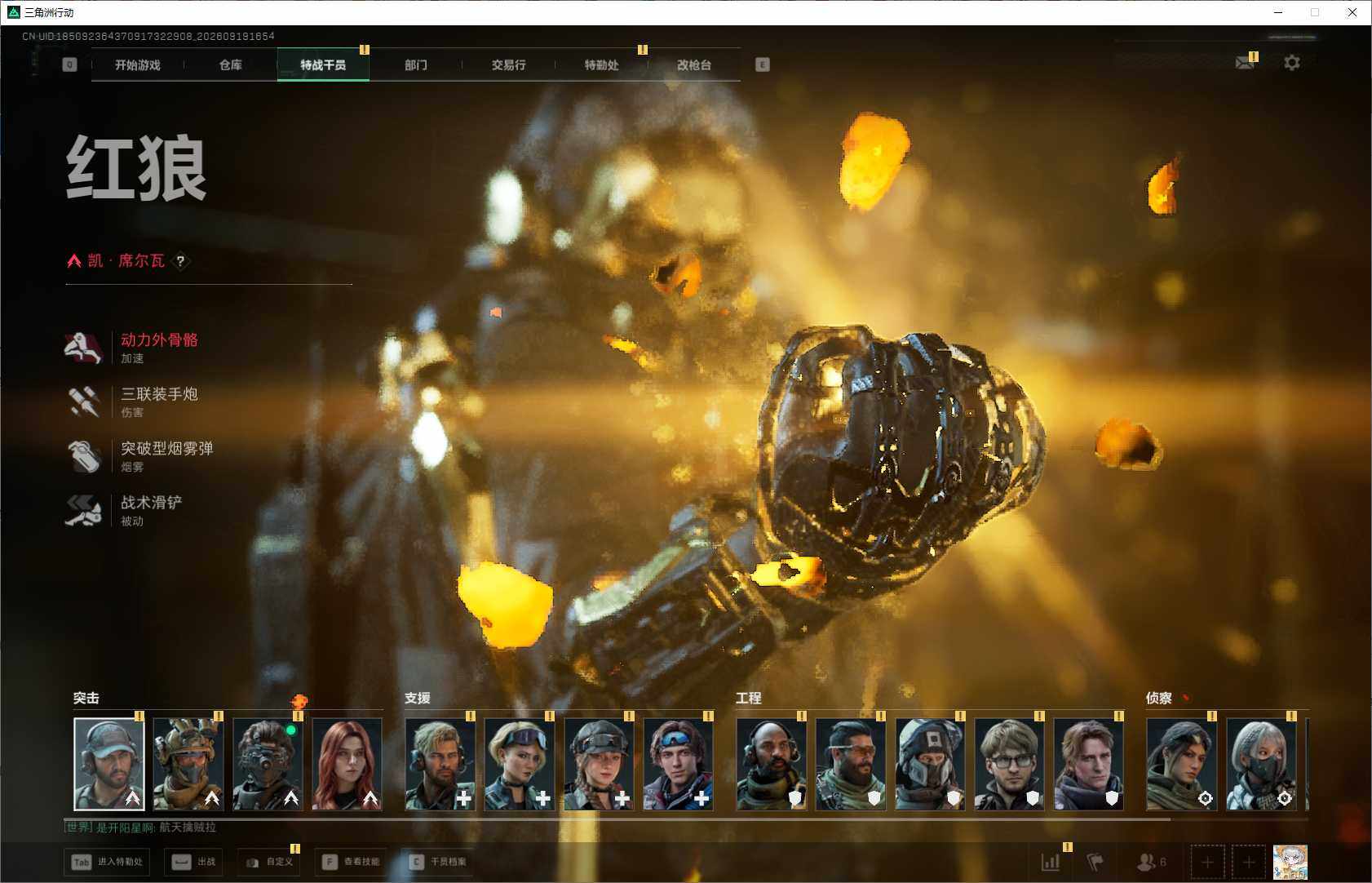Open the settings gear icon
This screenshot has width=1372, height=883.
click(x=1292, y=63)
